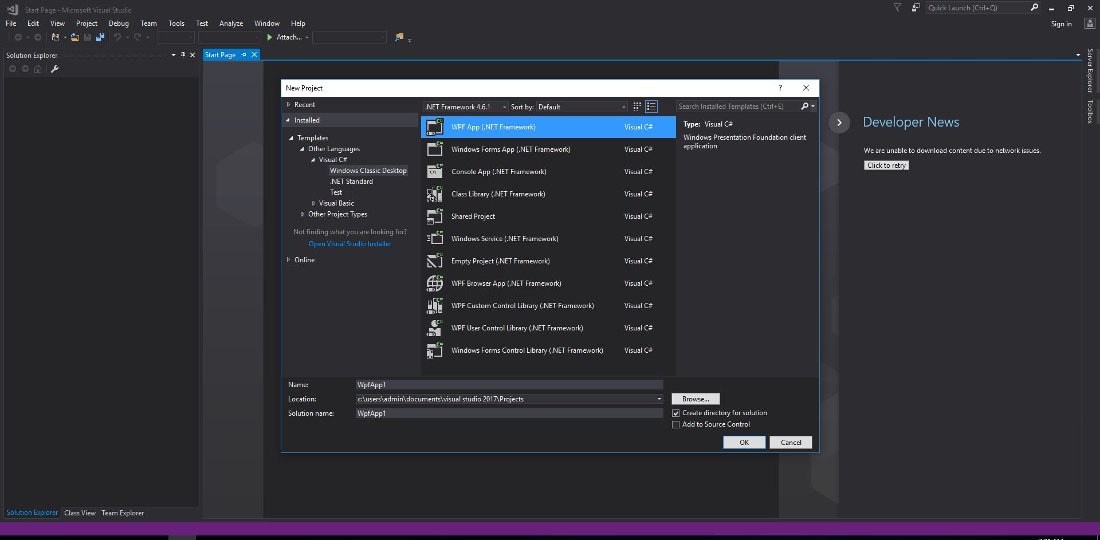Collapse the Visual C# tree node
The height and width of the screenshot is (540, 1100).
(x=314, y=160)
